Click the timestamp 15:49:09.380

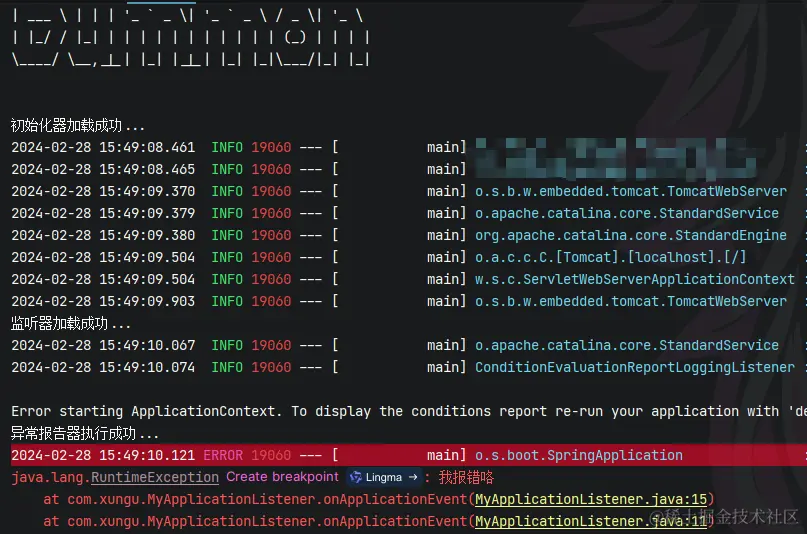pyautogui.click(x=147, y=235)
